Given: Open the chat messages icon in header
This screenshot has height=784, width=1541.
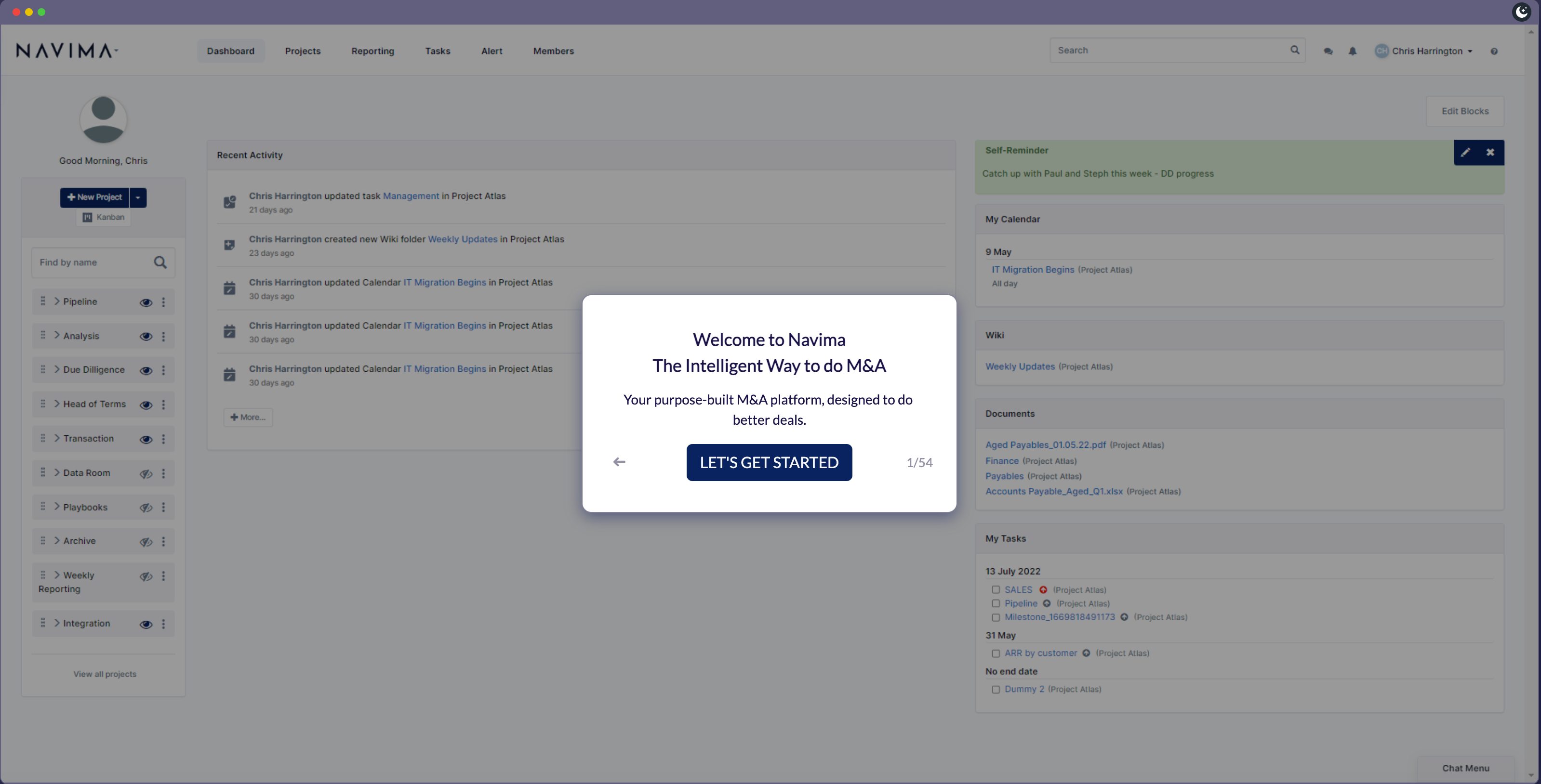Looking at the screenshot, I should (1328, 52).
